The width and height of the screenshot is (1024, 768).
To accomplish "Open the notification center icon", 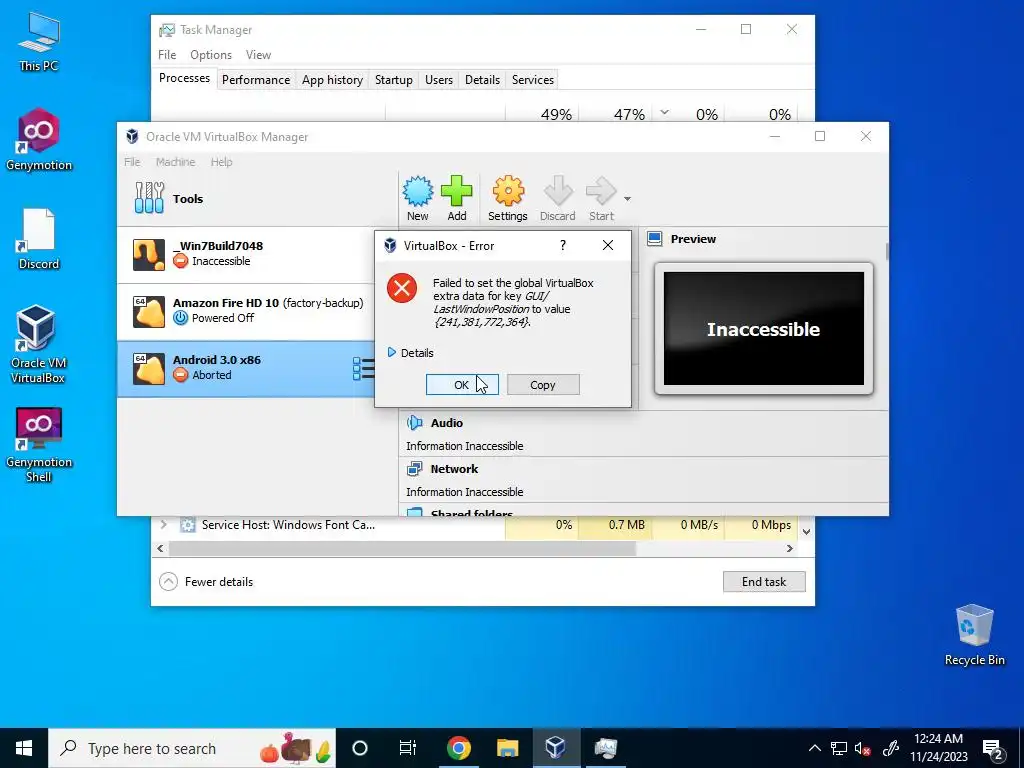I will 993,749.
